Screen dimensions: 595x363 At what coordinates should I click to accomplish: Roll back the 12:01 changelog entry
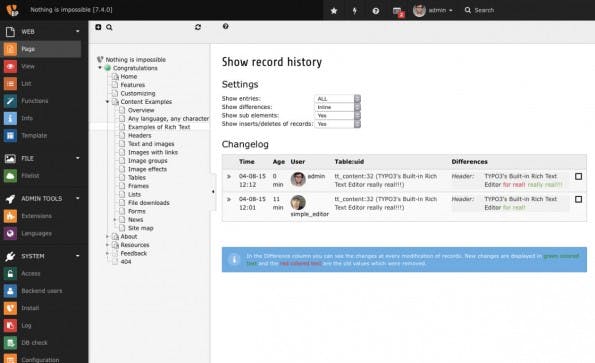pyautogui.click(x=229, y=199)
